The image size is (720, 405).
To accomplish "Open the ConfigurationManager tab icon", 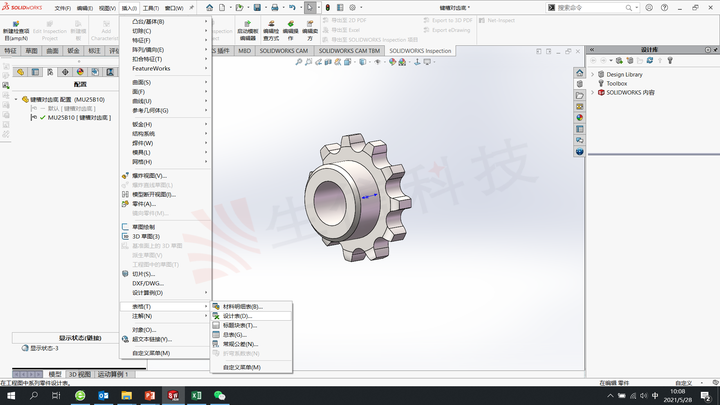I will (x=50, y=72).
